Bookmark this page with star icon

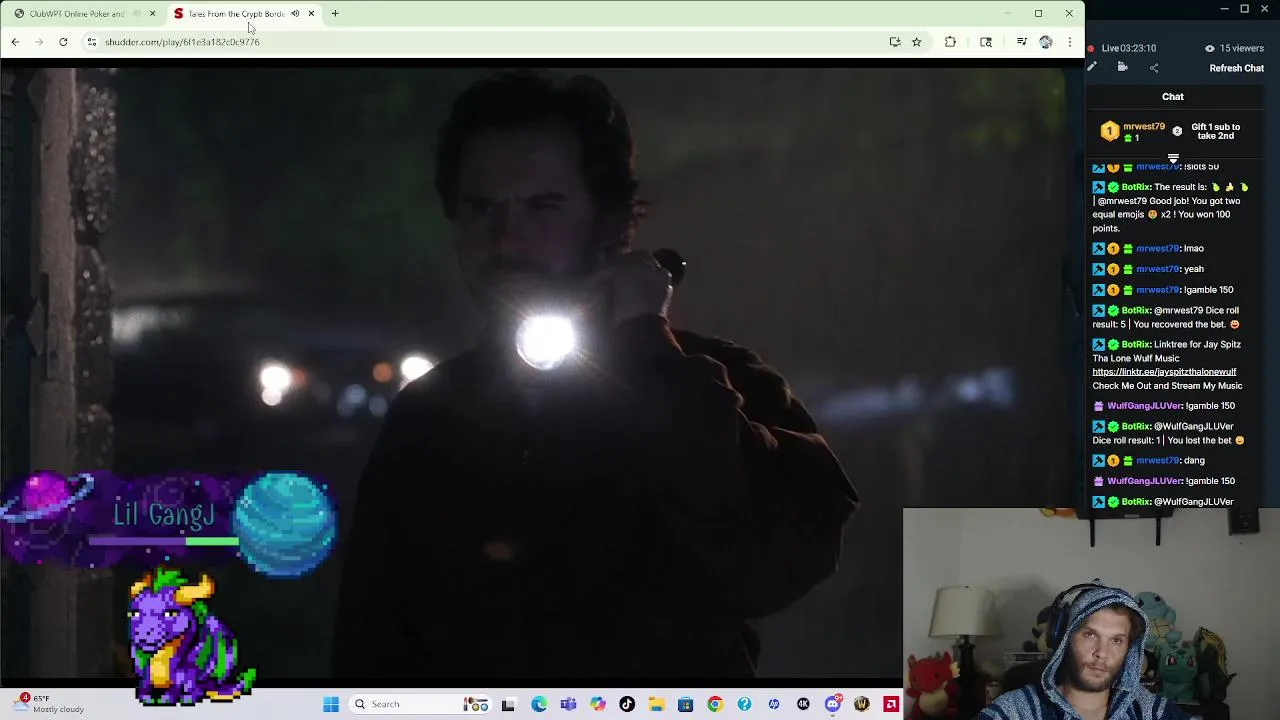coord(916,42)
